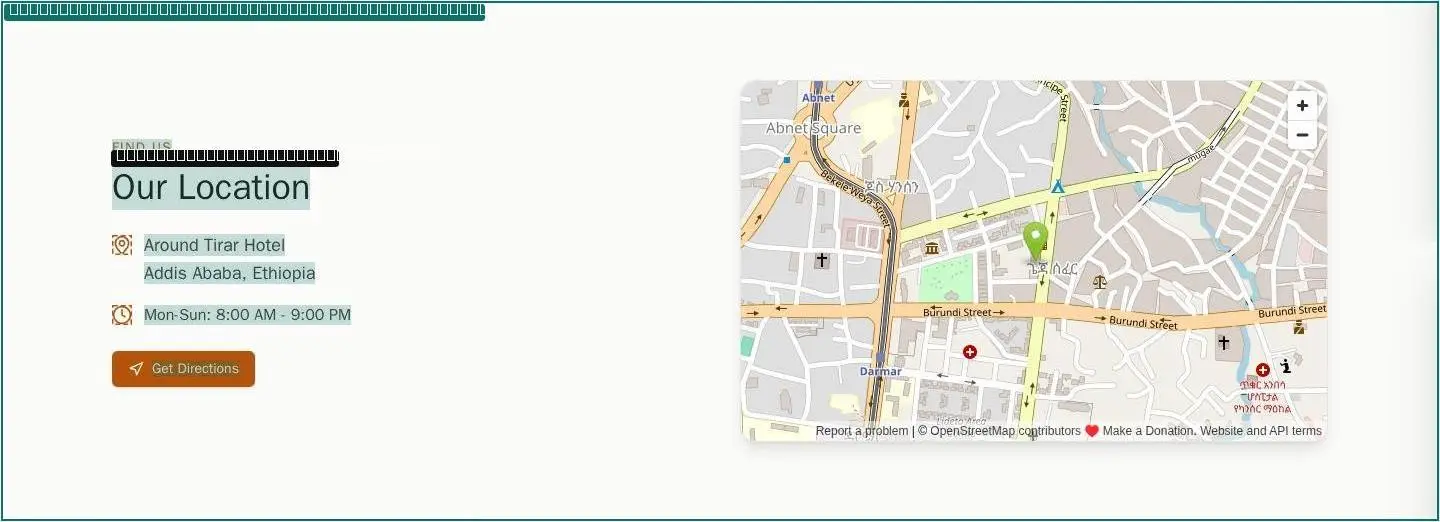Open the Report a problem link
The width and height of the screenshot is (1440, 522).
coord(862,431)
